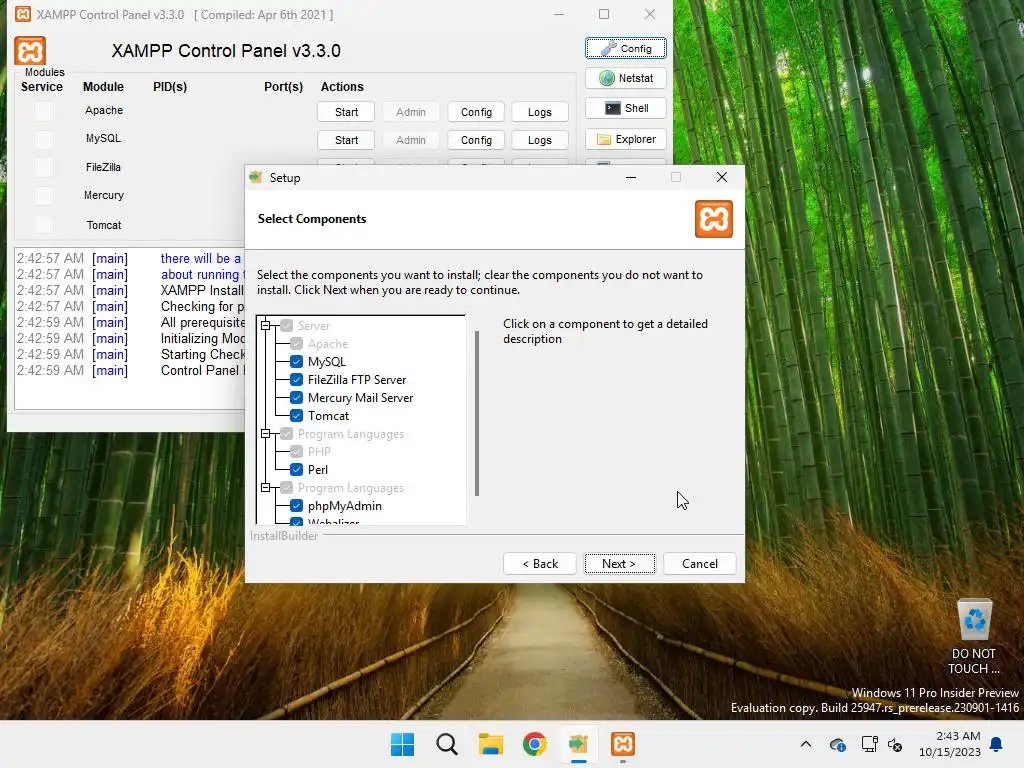Select MySQL tree item label
Screen dimensions: 1024x768
click(327, 362)
